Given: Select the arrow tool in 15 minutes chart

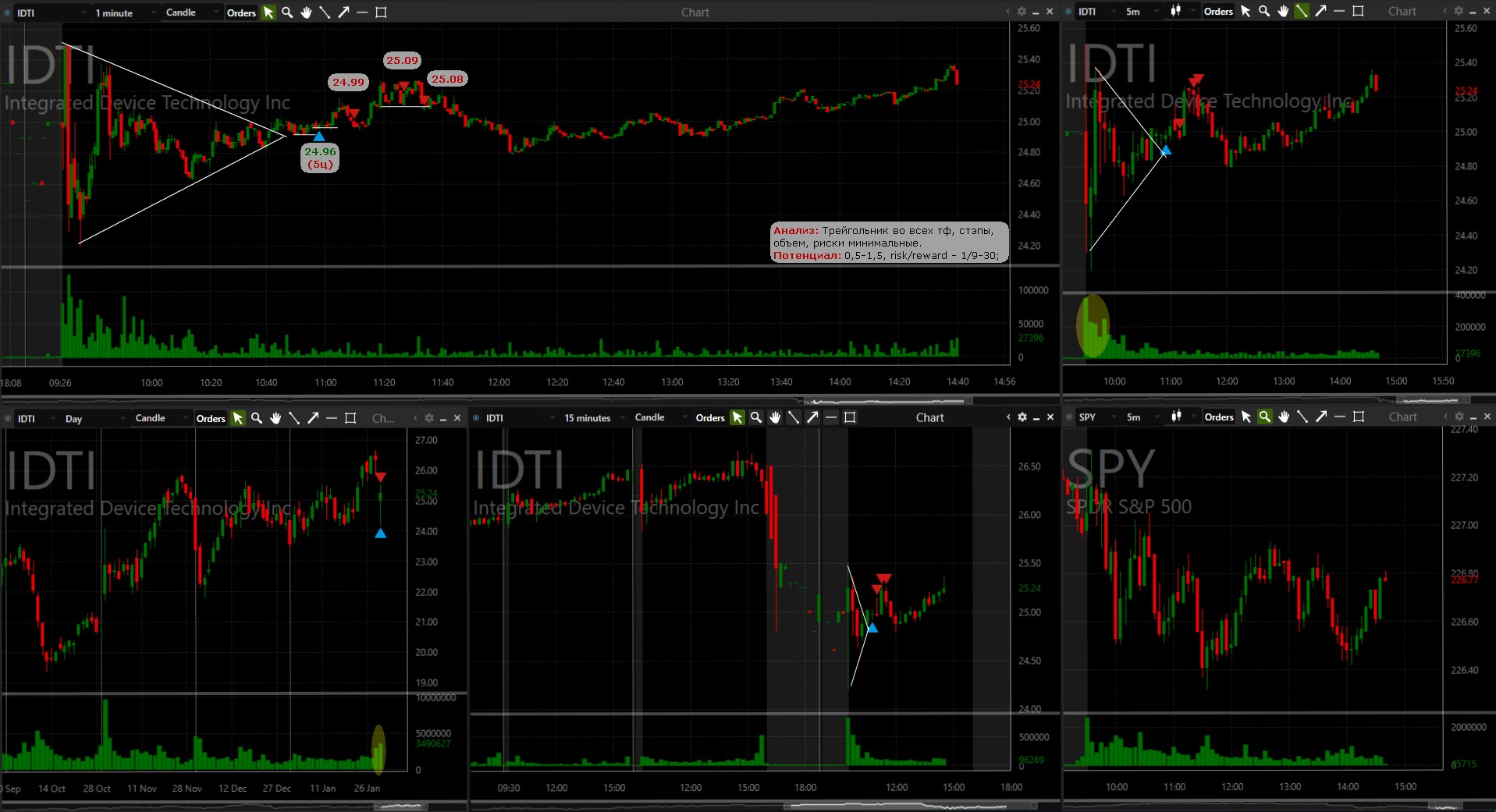Looking at the screenshot, I should [x=812, y=417].
